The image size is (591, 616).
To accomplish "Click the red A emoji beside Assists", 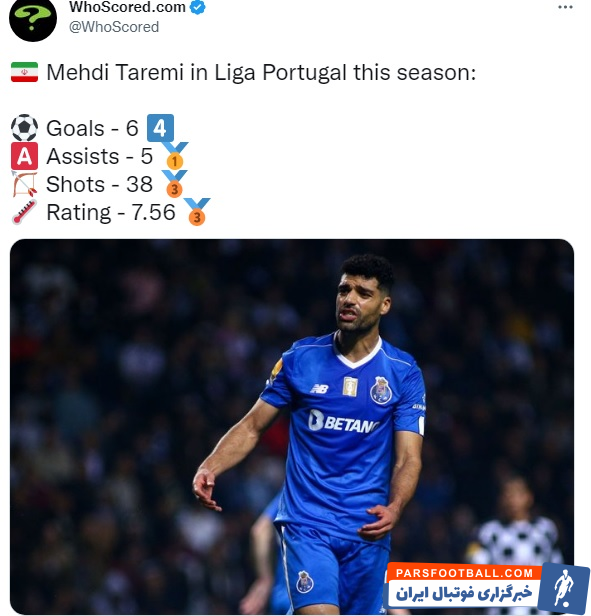I will 24,156.
